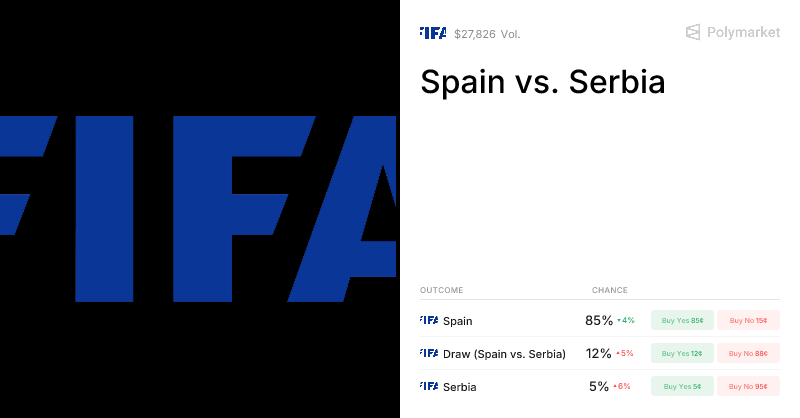Click the FIFA icon next to Serbia
800x418 pixels.
click(429, 386)
